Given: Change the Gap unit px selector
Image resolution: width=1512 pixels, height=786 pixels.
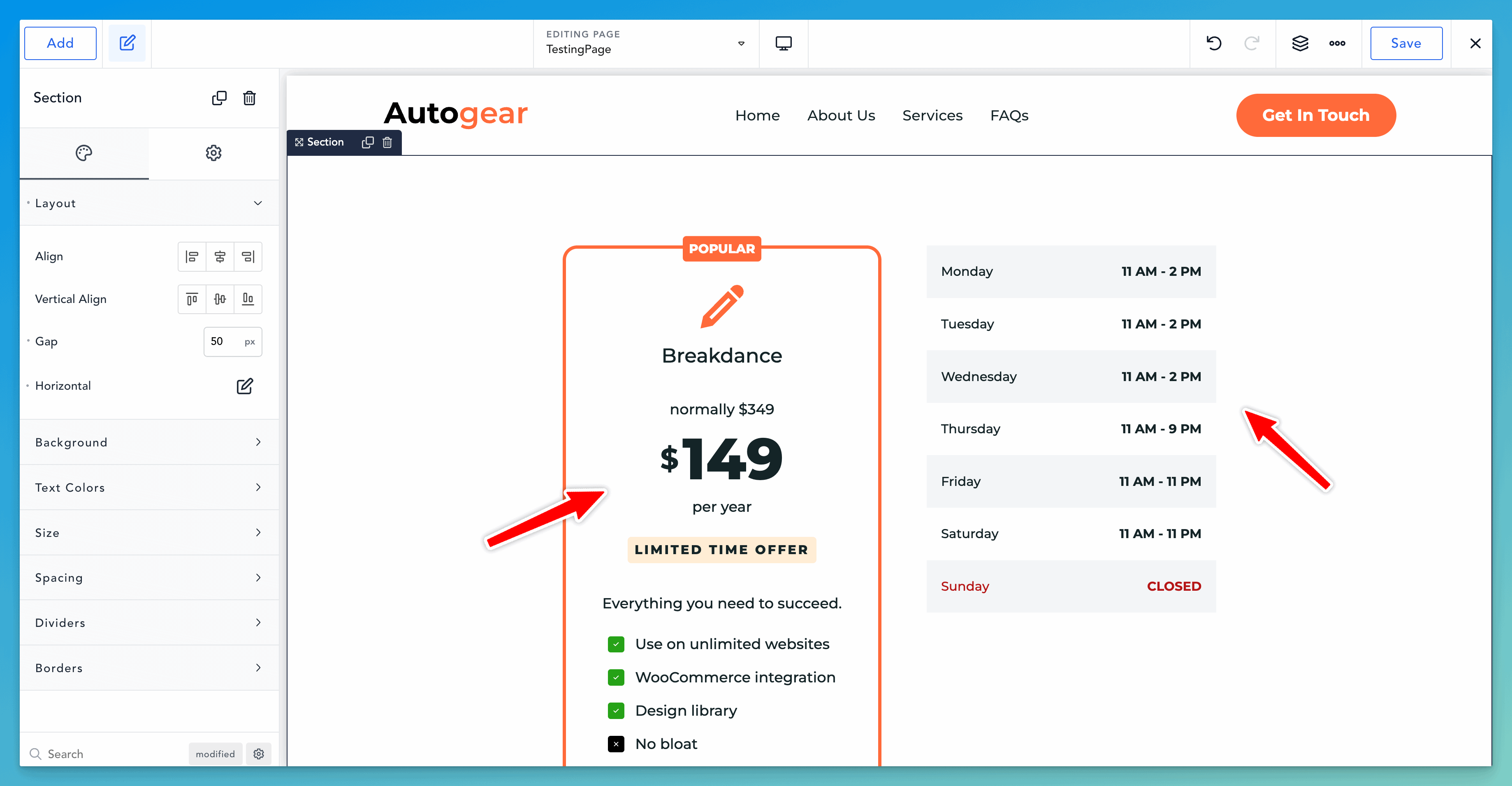Looking at the screenshot, I should [249, 341].
